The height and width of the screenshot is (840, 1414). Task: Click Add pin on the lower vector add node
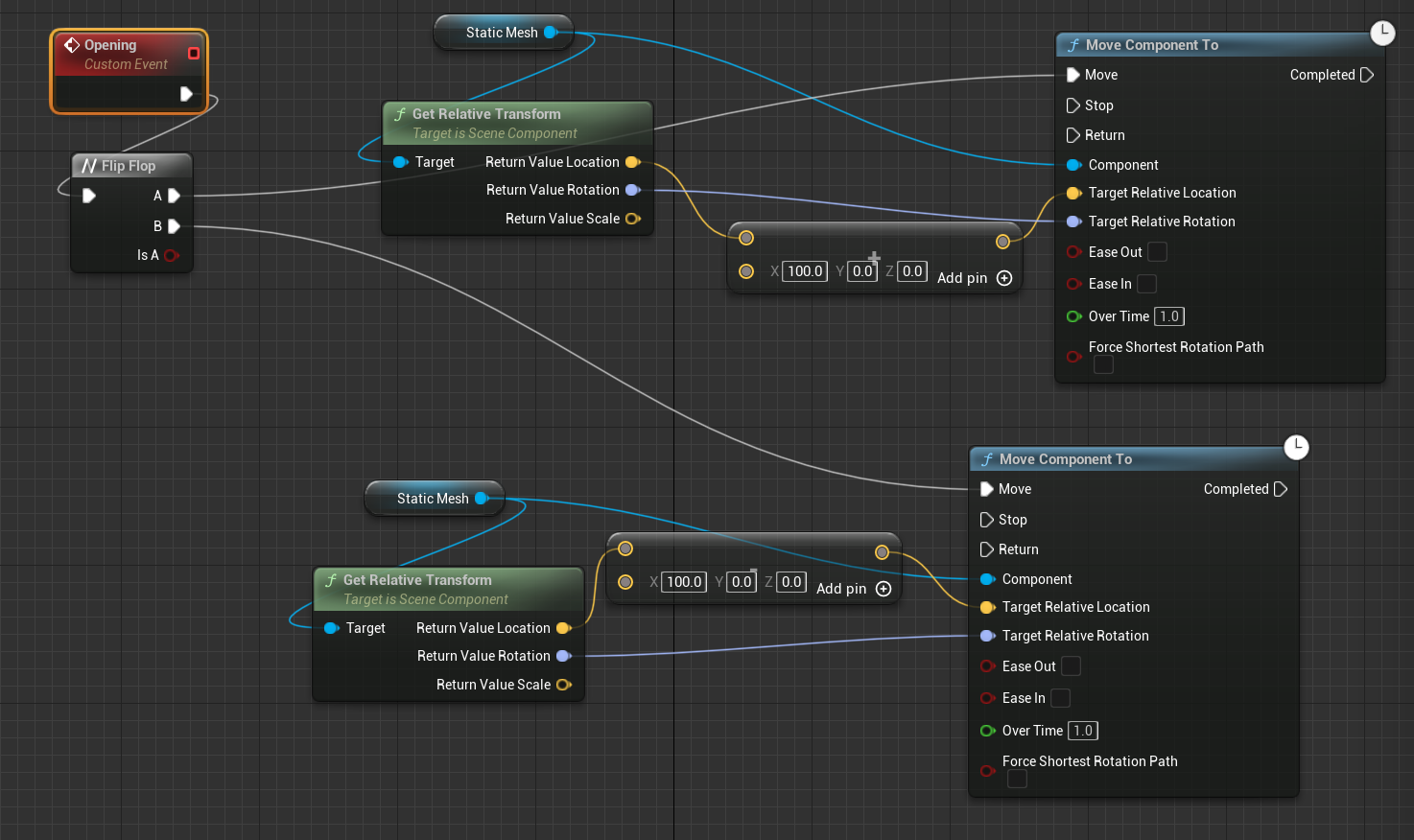coord(884,589)
